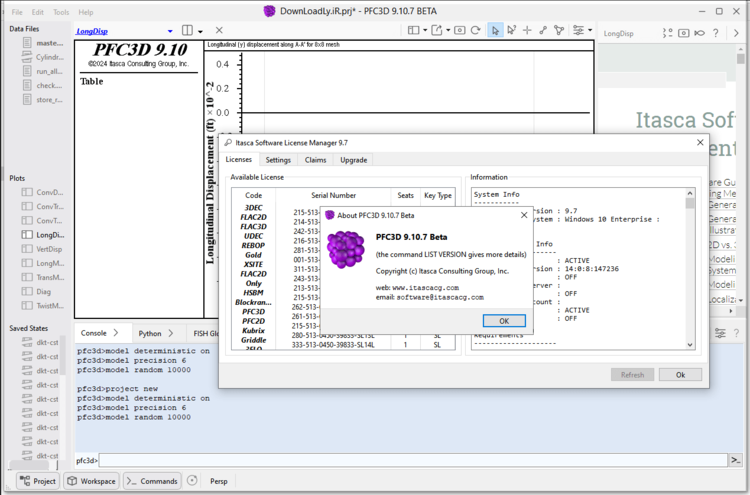Click the console options sliders icon
Viewport: 750px width, 495px height.
point(720,333)
